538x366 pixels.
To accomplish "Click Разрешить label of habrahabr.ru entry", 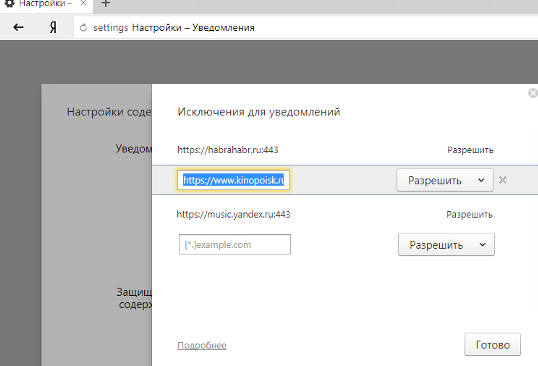I will 470,150.
